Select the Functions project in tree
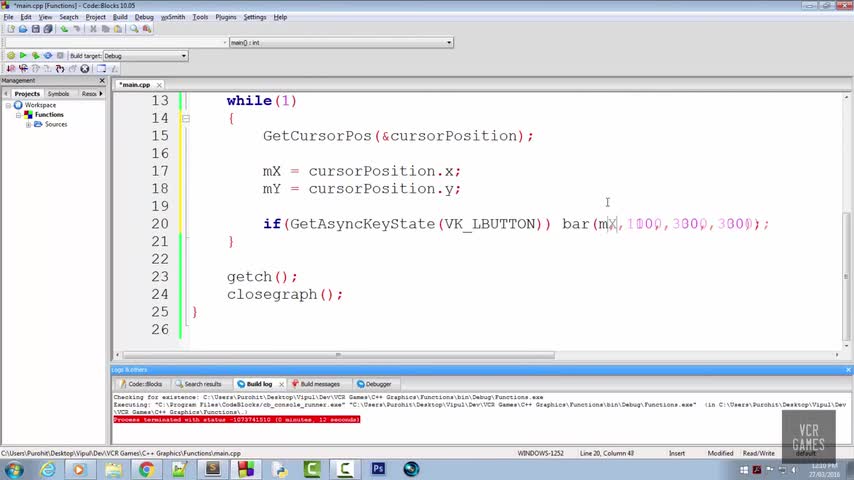Image resolution: width=854 pixels, height=480 pixels. pyautogui.click(x=49, y=115)
